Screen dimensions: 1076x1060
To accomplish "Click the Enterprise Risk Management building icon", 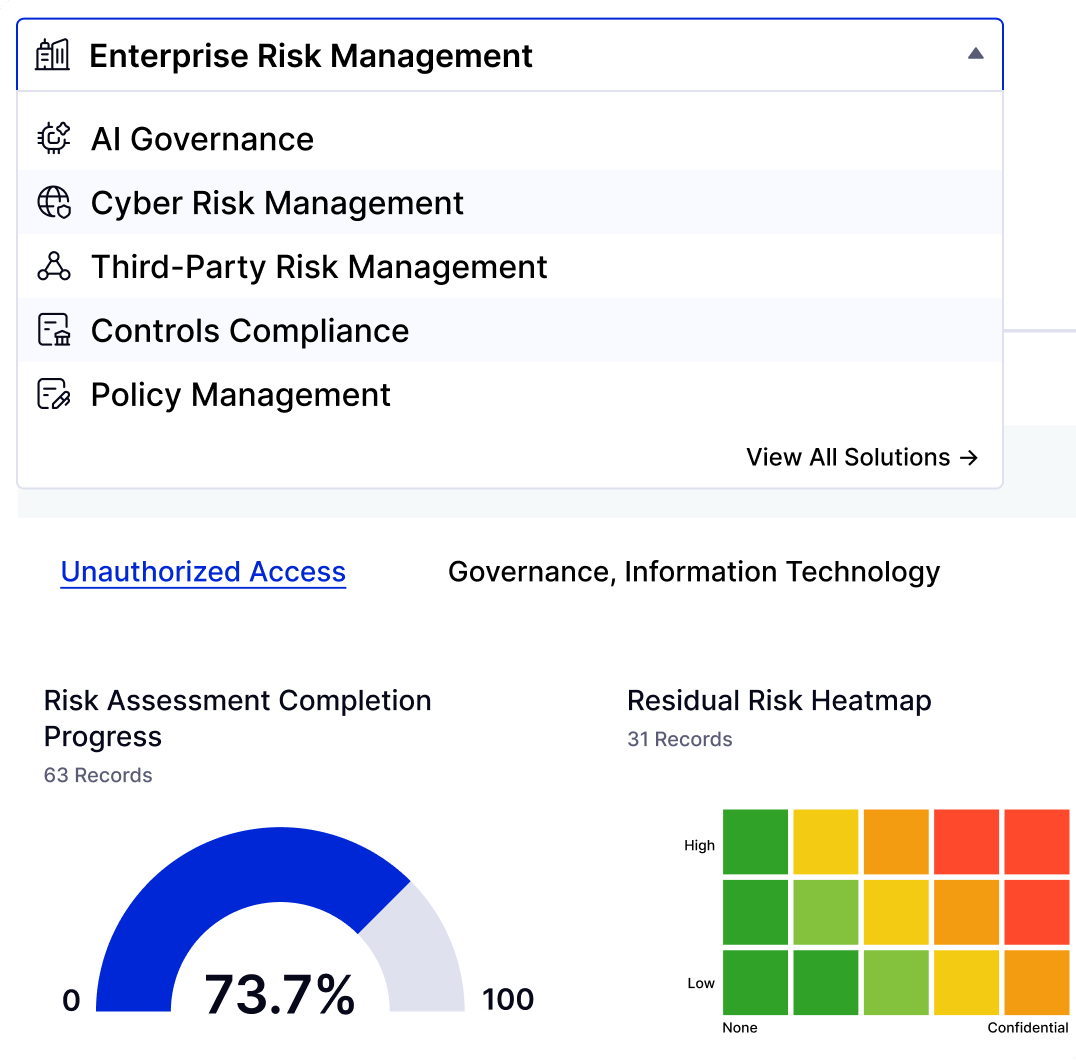I will [x=52, y=55].
